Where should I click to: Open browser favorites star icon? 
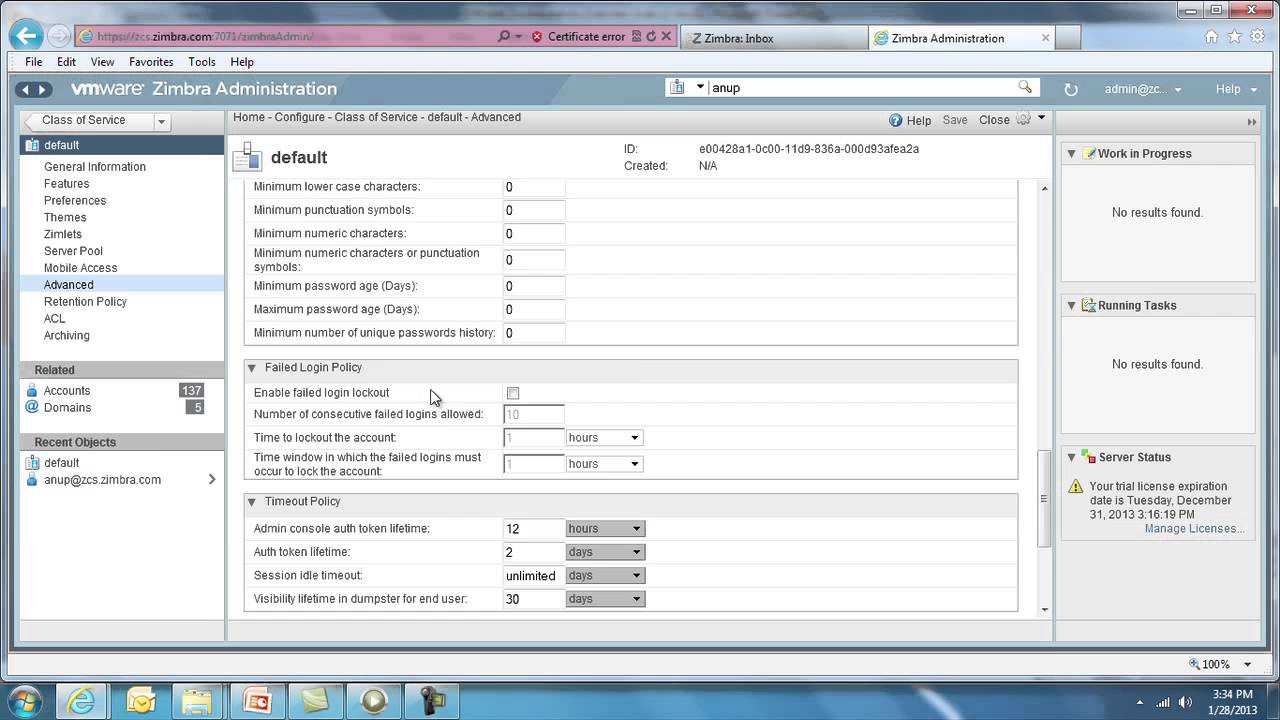(x=1234, y=37)
